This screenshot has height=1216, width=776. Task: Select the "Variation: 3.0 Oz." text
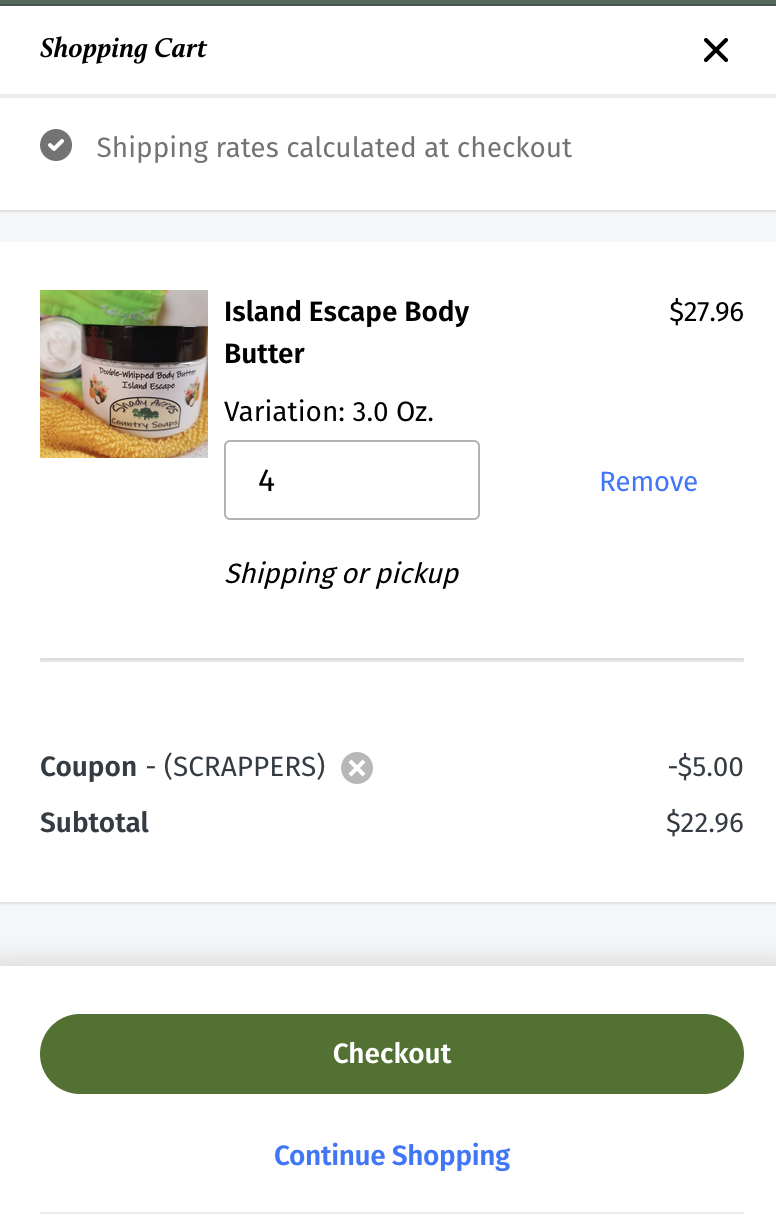(329, 411)
